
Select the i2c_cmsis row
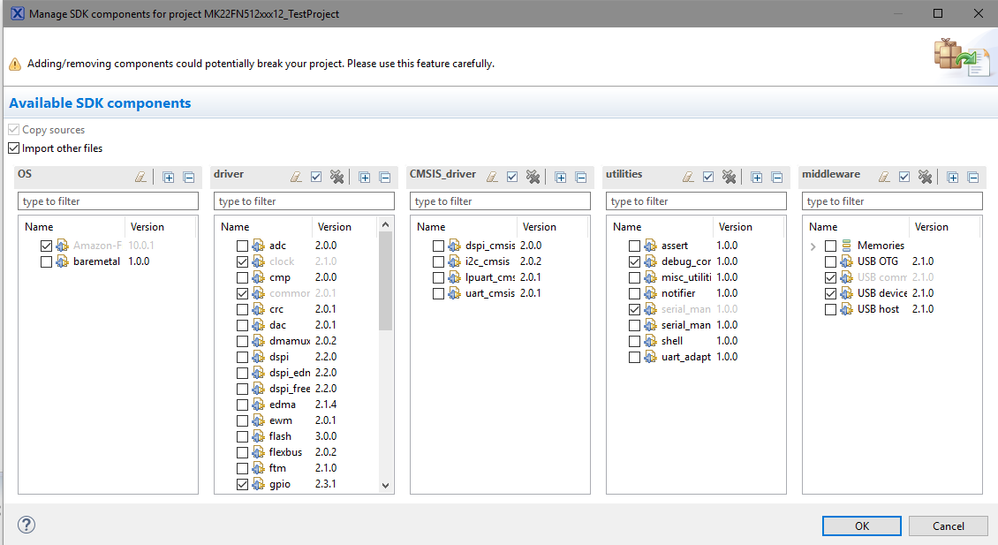pyautogui.click(x=500, y=262)
